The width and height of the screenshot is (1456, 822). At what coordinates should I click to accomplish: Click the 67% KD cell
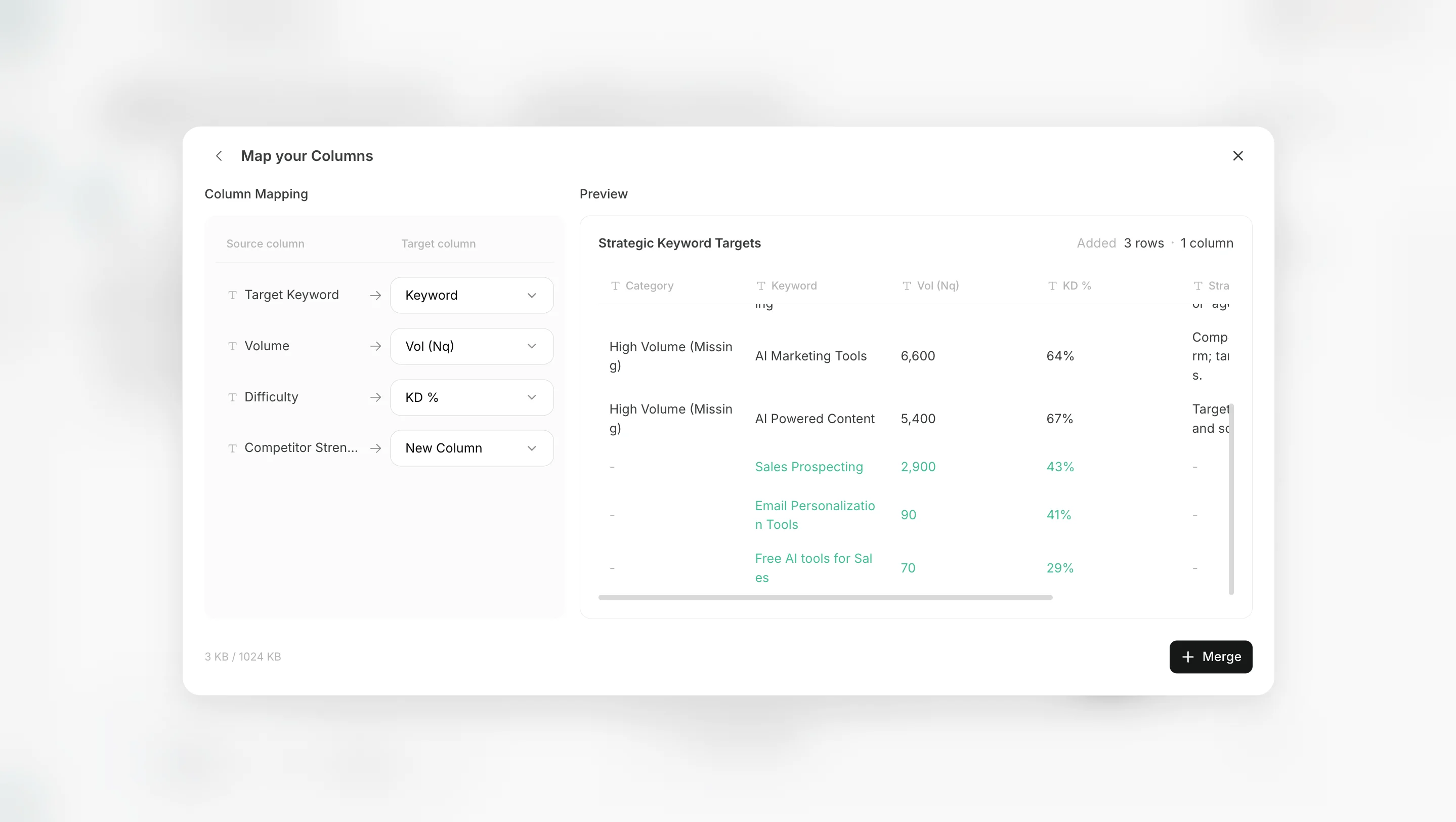coord(1059,419)
